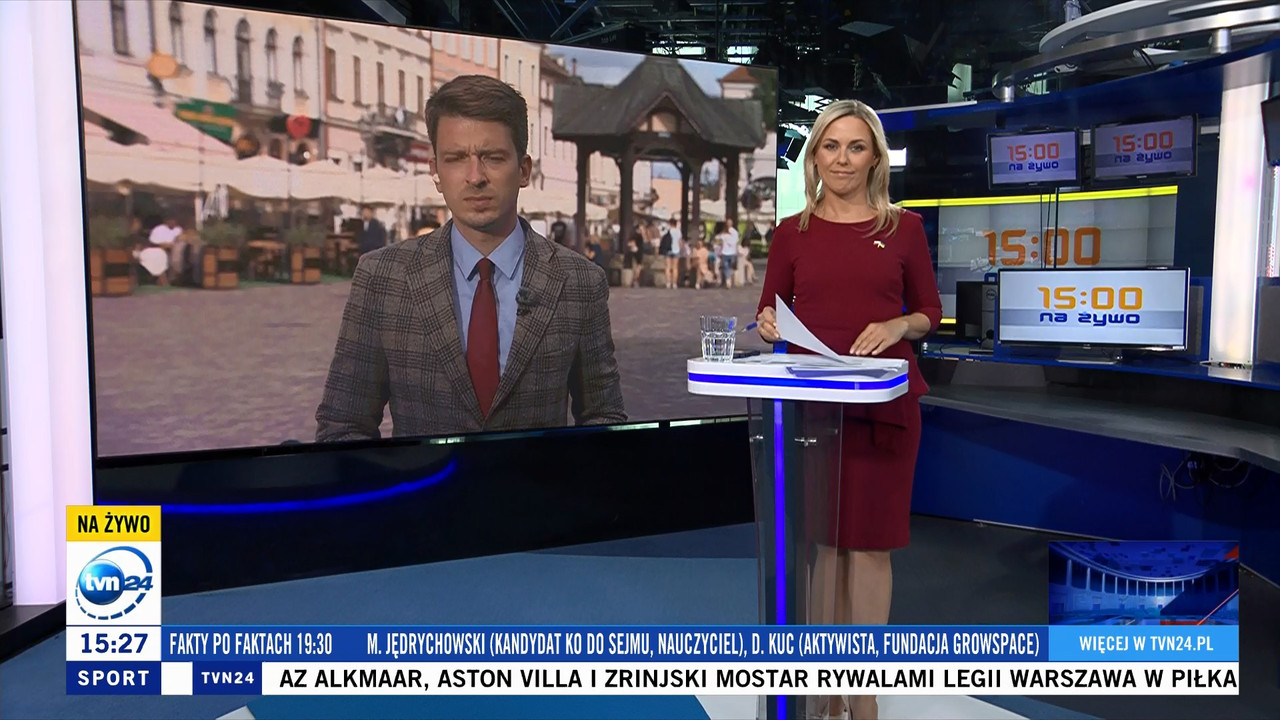This screenshot has height=720, width=1280.
Task: Click the large 15:00 na żywo monitor
Action: click(1093, 307)
